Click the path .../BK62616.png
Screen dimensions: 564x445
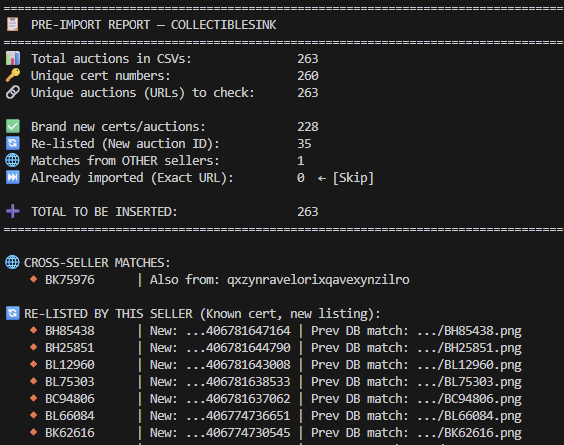coord(469,432)
